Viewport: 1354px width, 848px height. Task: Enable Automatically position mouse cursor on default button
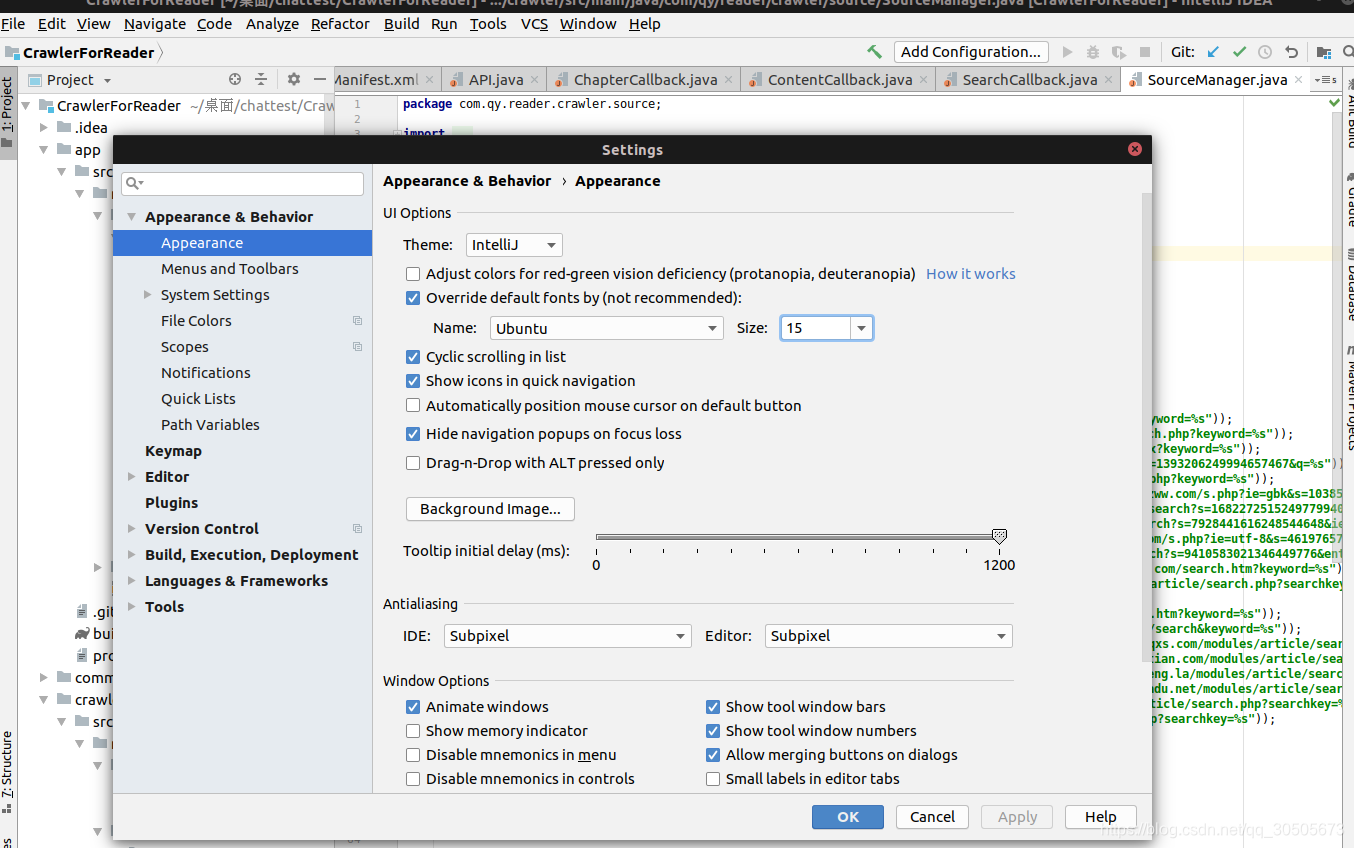click(x=413, y=406)
